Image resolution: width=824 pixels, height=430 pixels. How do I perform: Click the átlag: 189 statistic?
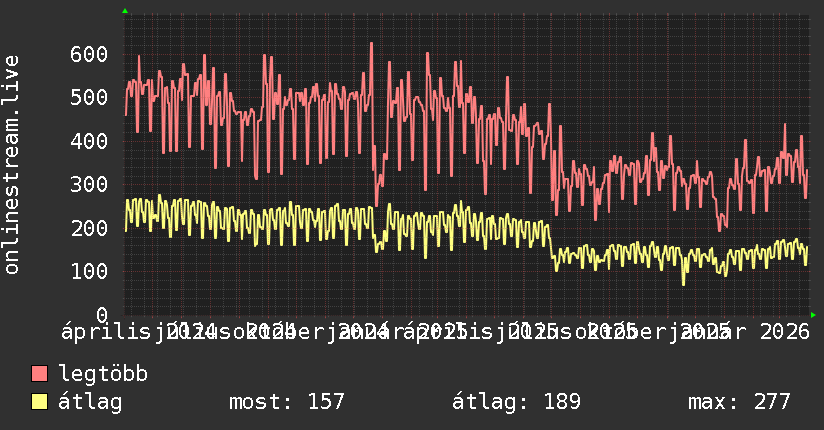[516, 402]
